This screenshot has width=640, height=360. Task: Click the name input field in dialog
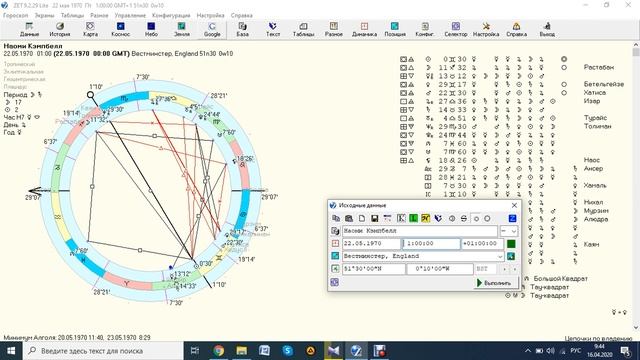[420, 231]
